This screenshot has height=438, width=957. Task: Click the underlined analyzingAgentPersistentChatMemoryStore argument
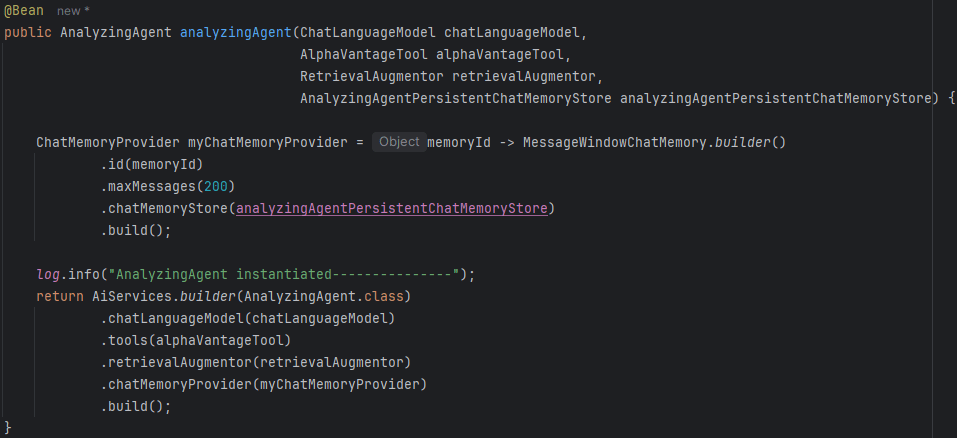[x=391, y=208]
